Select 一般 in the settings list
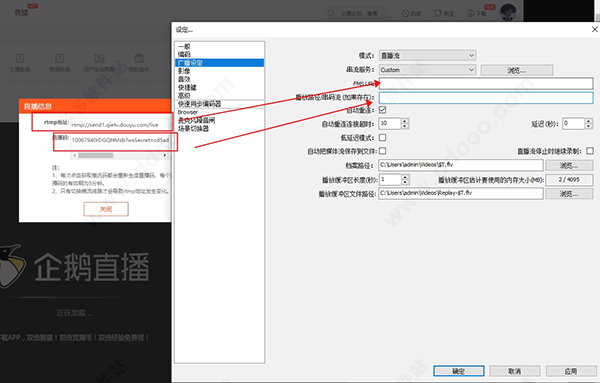This screenshot has height=383, width=600. coord(219,46)
